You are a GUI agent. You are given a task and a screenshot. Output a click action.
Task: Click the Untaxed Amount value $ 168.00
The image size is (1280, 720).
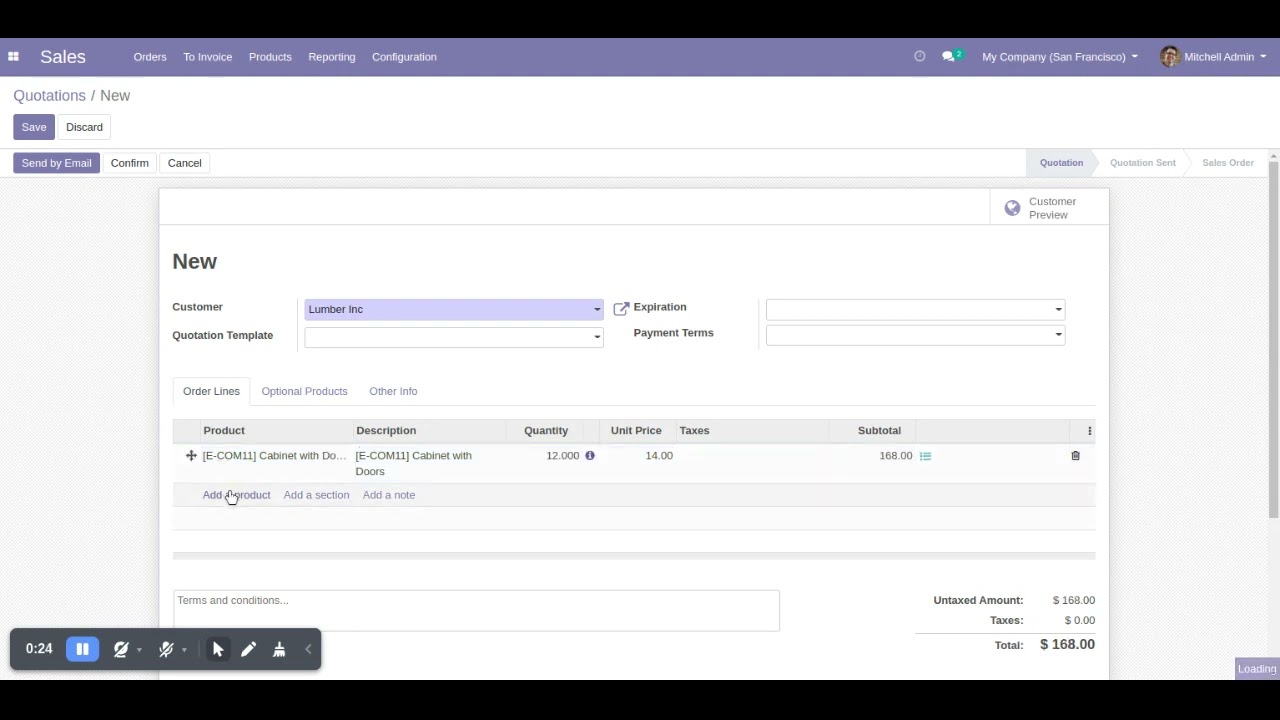[1074, 601]
